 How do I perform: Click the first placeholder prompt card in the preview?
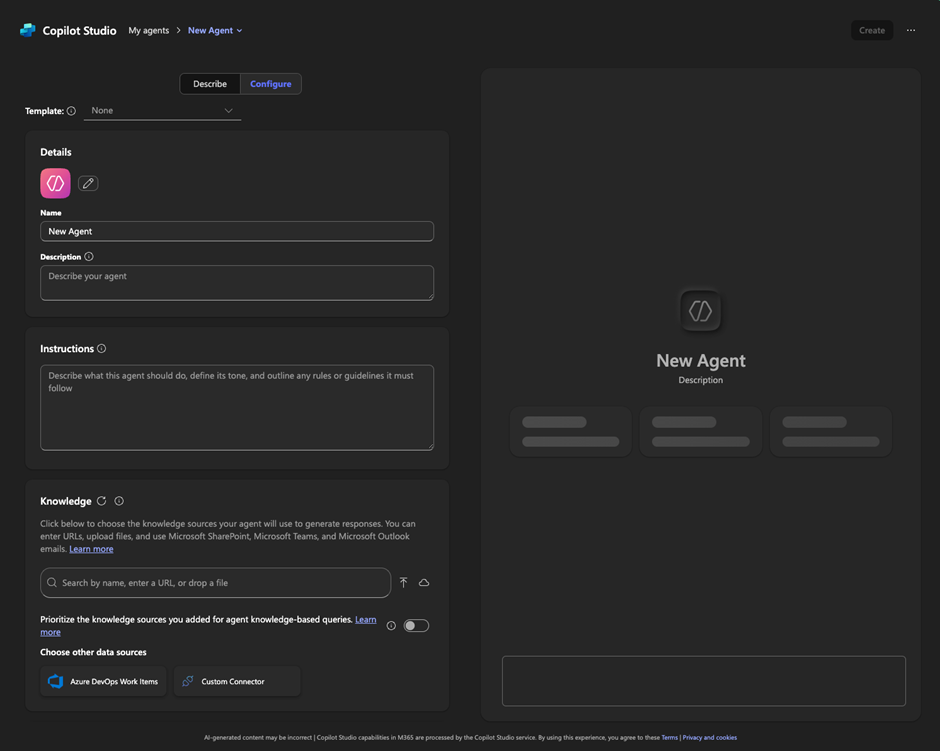pos(571,432)
